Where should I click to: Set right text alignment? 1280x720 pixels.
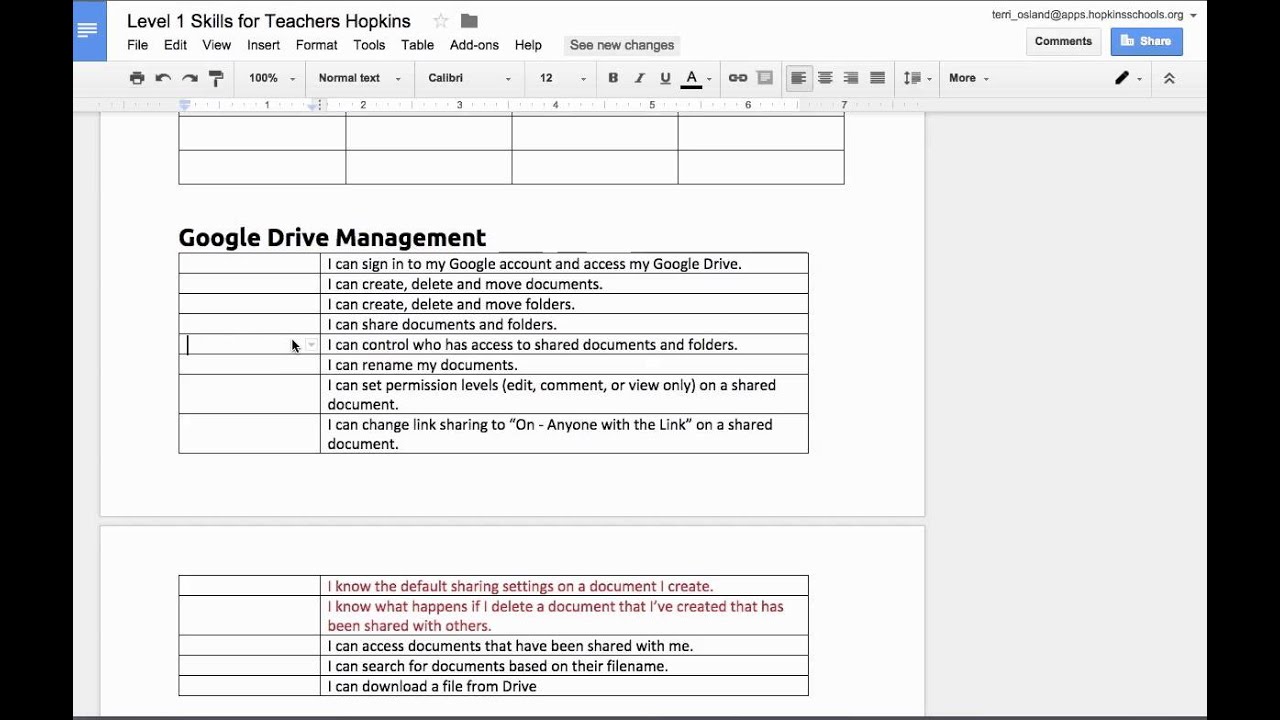pyautogui.click(x=851, y=78)
